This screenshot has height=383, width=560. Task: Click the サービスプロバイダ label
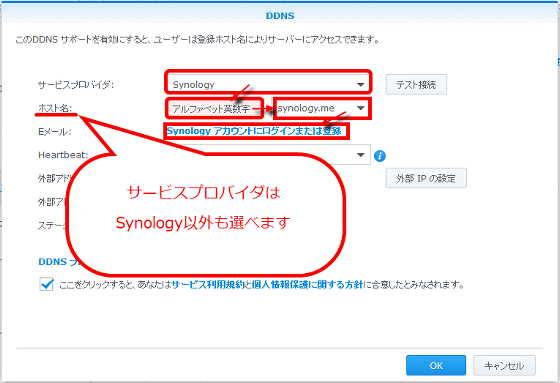coord(76,85)
